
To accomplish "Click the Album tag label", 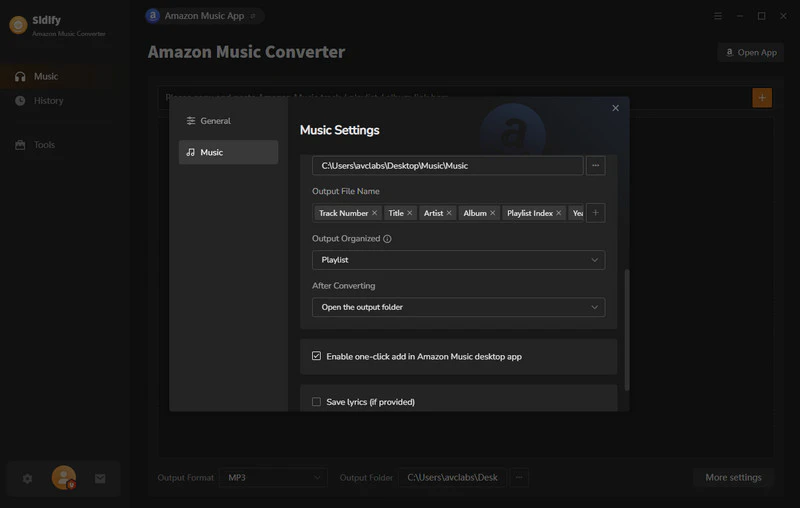I will click(474, 213).
